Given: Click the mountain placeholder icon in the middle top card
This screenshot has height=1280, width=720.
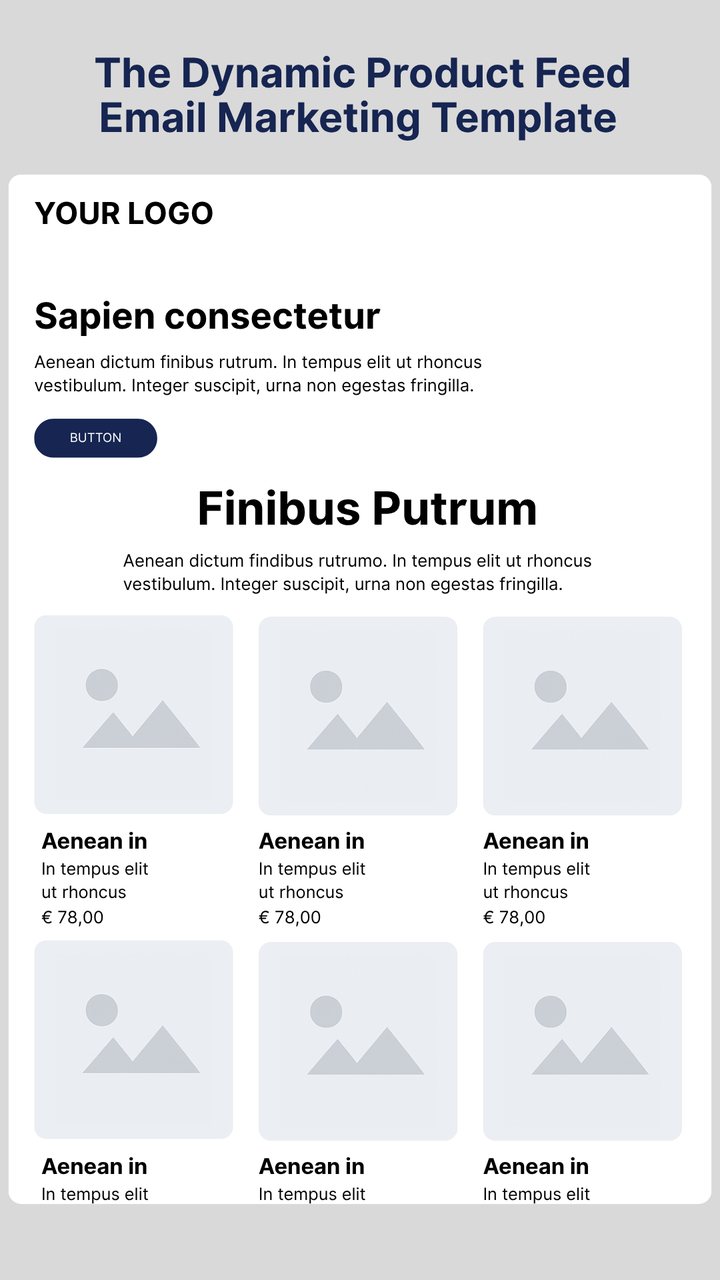Looking at the screenshot, I should pos(358,715).
